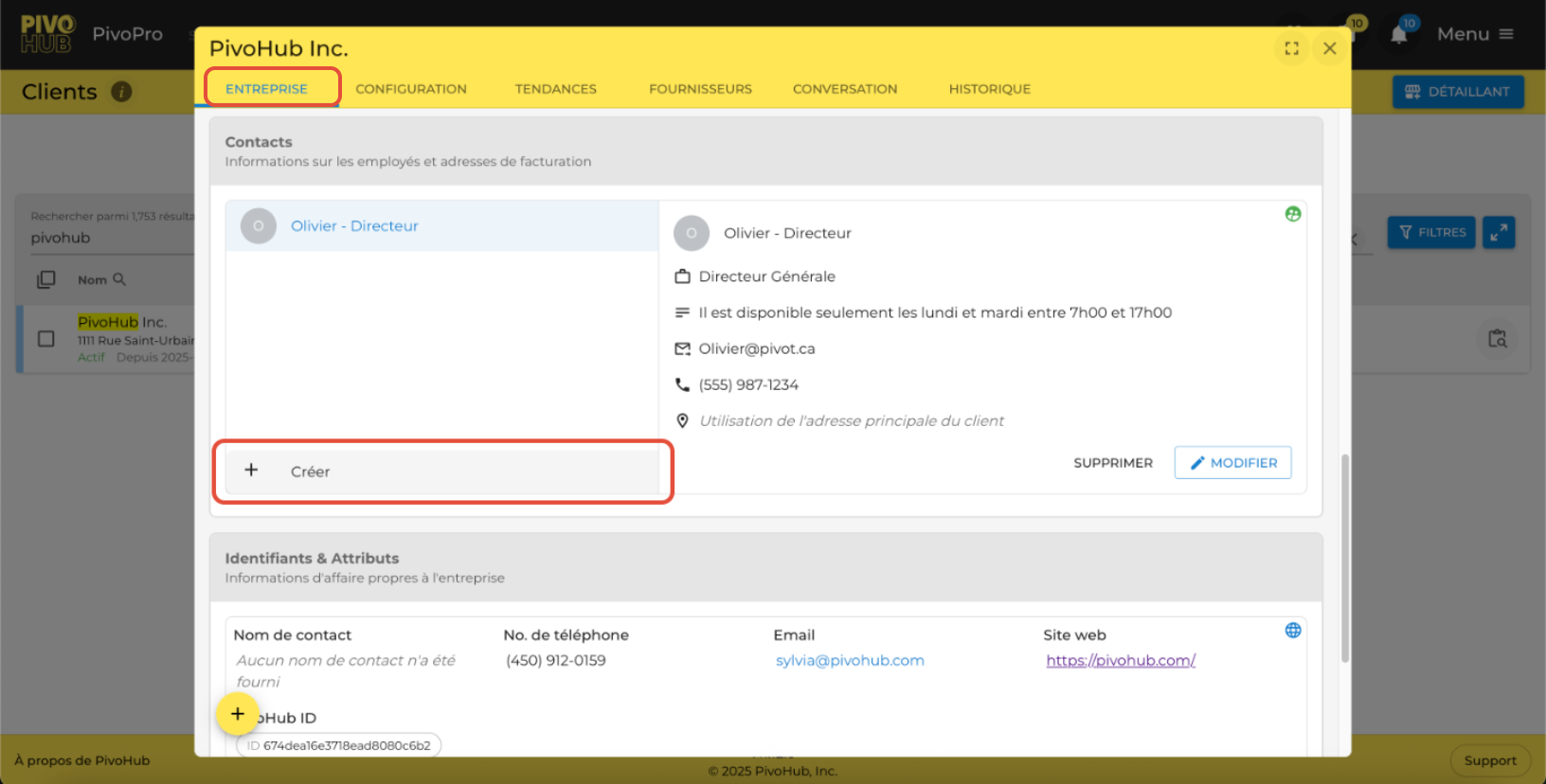This screenshot has width=1546, height=784.
Task: View the HISTORIQUE tab
Action: coord(989,89)
